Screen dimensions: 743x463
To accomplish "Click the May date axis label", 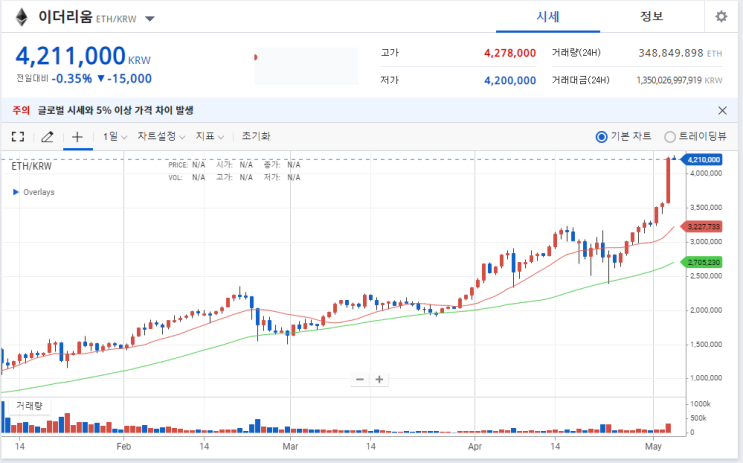I will (x=653, y=446).
